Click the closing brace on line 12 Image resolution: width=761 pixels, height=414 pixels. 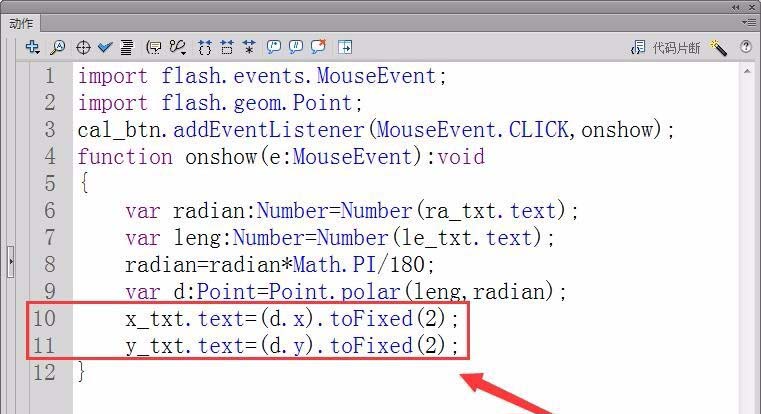[x=82, y=372]
